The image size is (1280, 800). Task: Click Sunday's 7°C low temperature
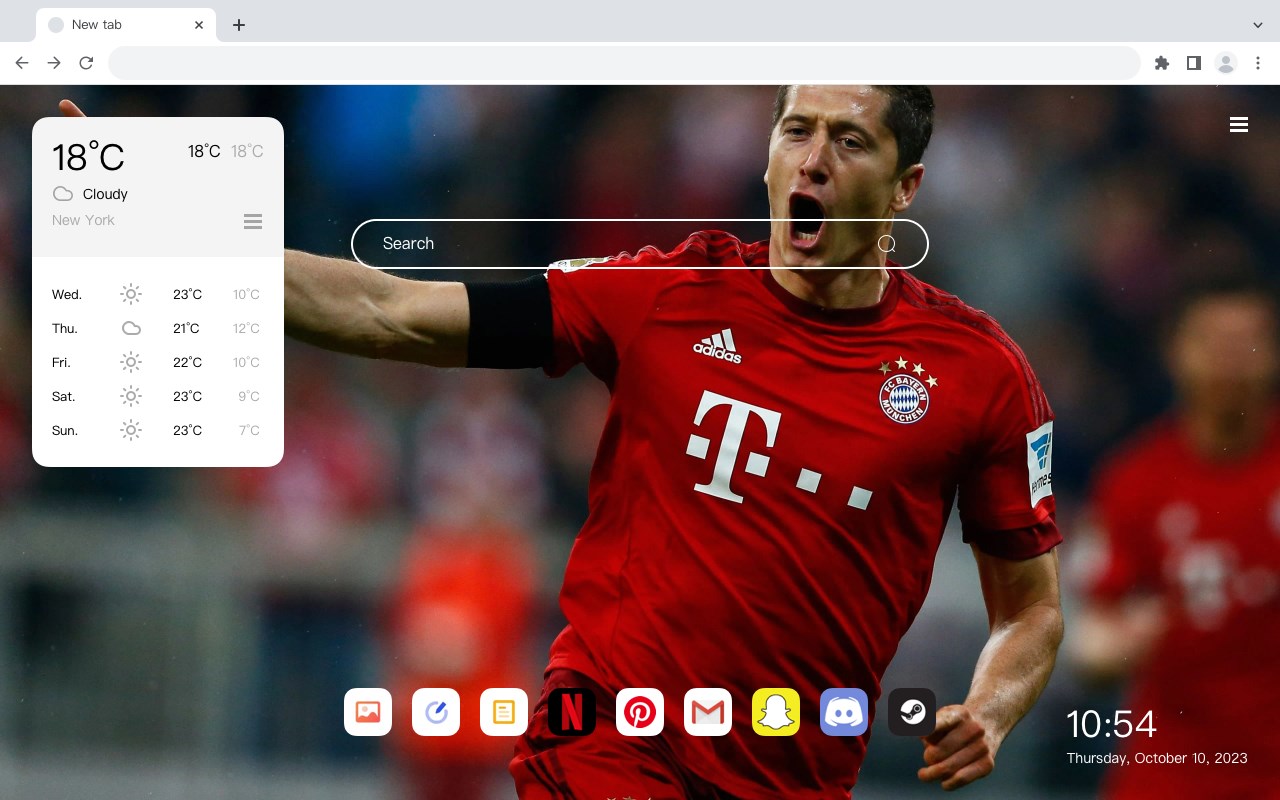click(249, 430)
